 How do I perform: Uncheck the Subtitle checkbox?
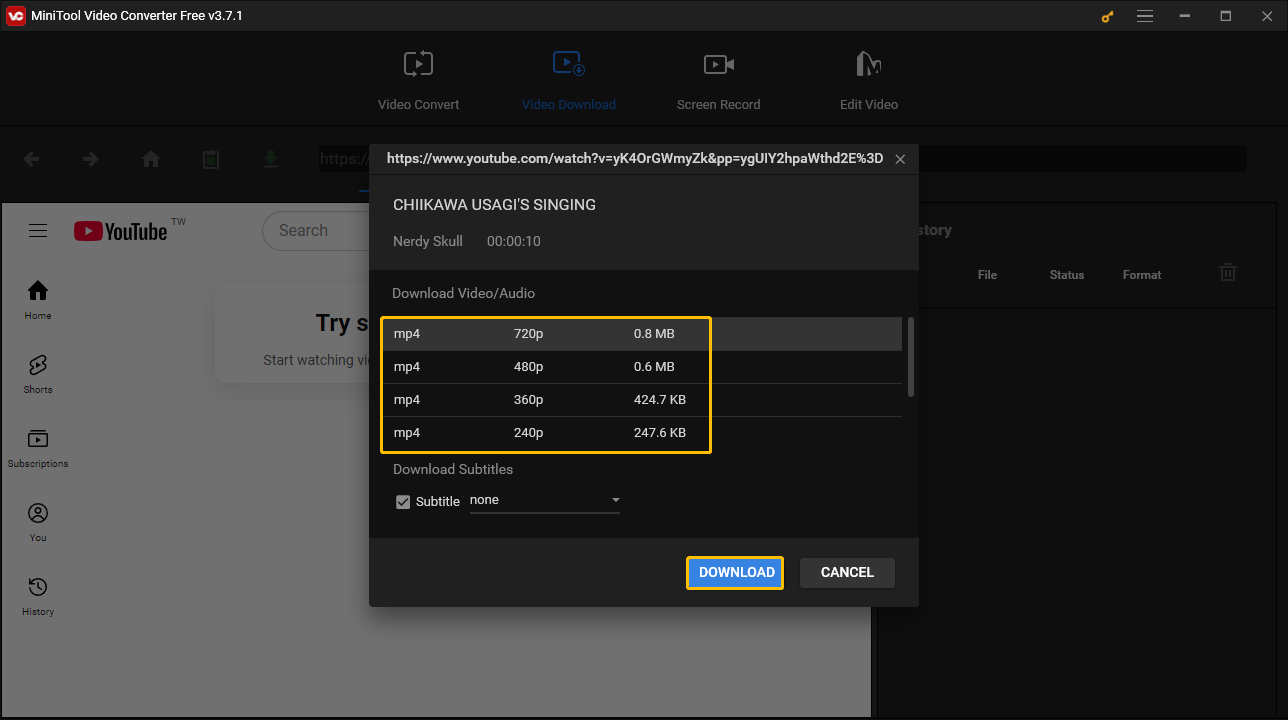click(x=403, y=502)
